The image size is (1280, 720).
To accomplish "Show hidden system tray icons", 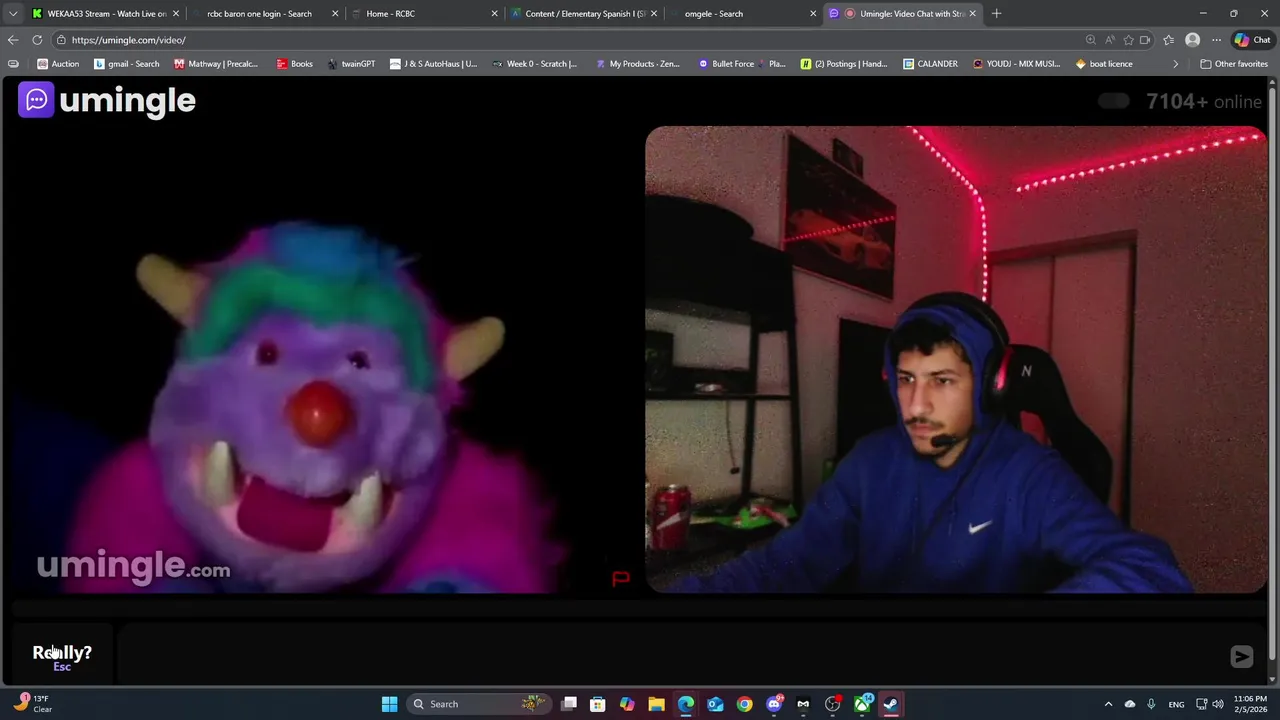I will coord(1108,704).
